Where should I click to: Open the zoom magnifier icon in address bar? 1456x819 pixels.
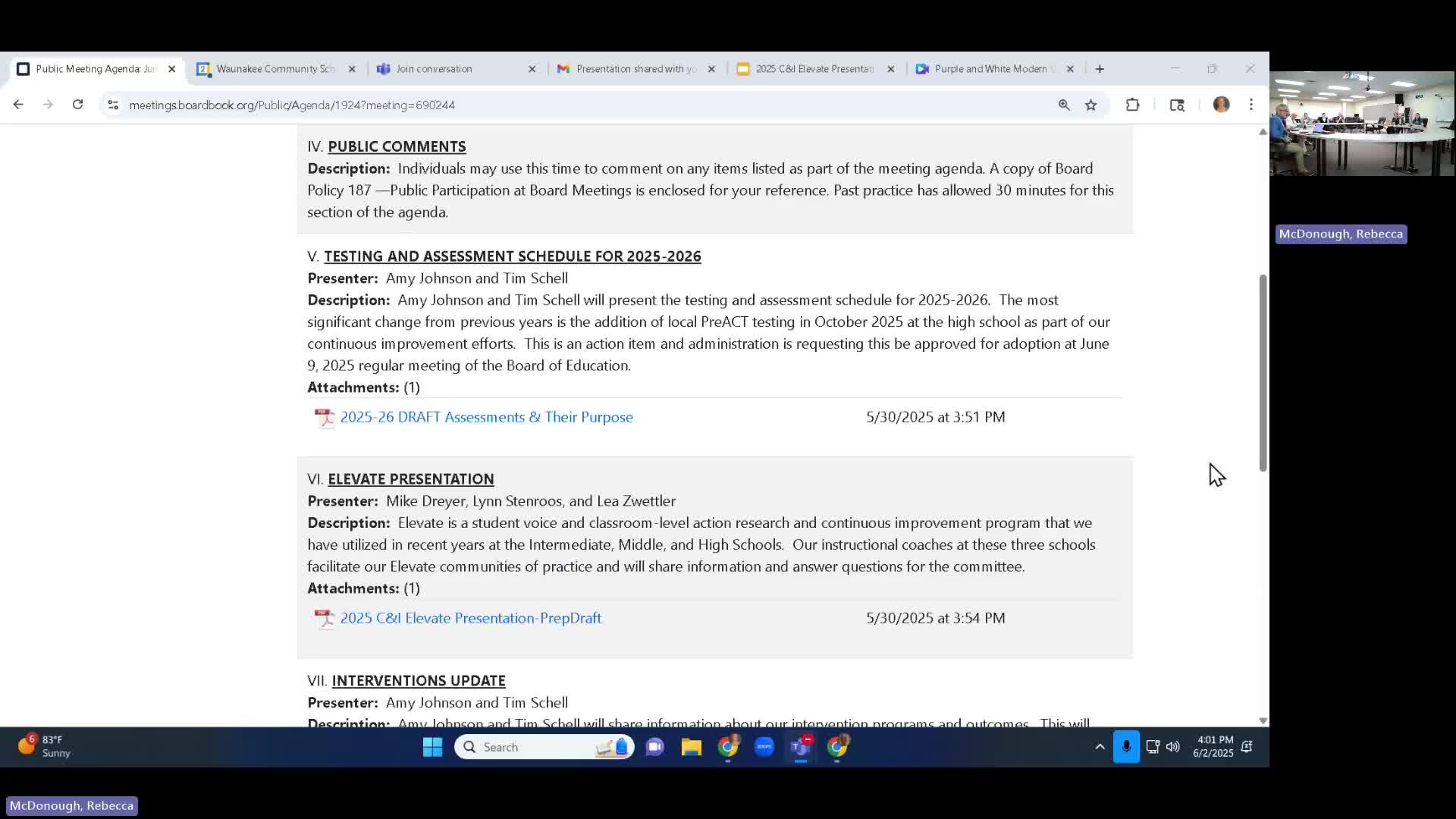[x=1064, y=105]
